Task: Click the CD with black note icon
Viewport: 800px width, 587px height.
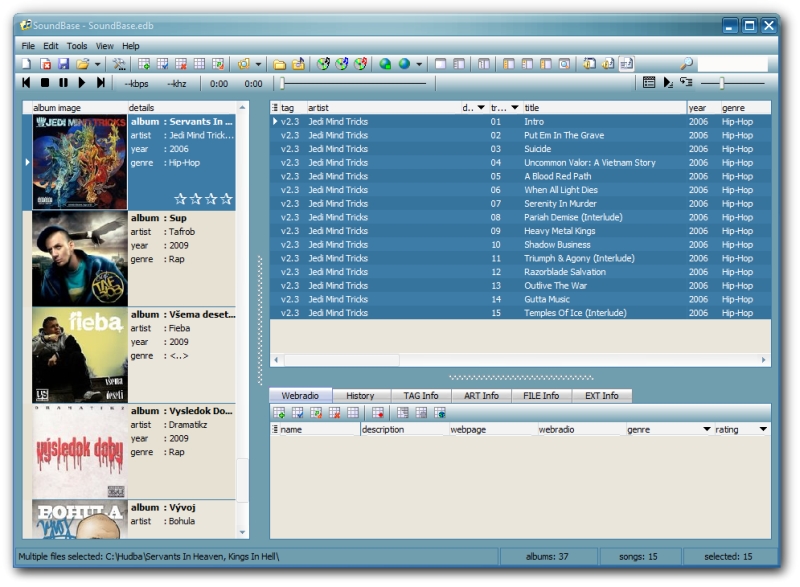Action: (x=323, y=64)
